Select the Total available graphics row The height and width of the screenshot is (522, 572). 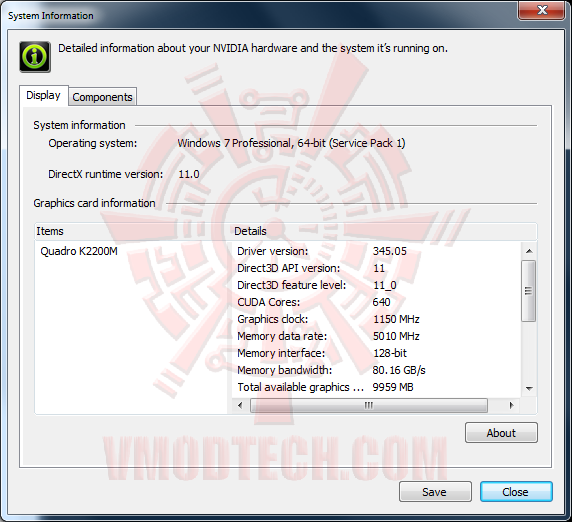click(376, 387)
